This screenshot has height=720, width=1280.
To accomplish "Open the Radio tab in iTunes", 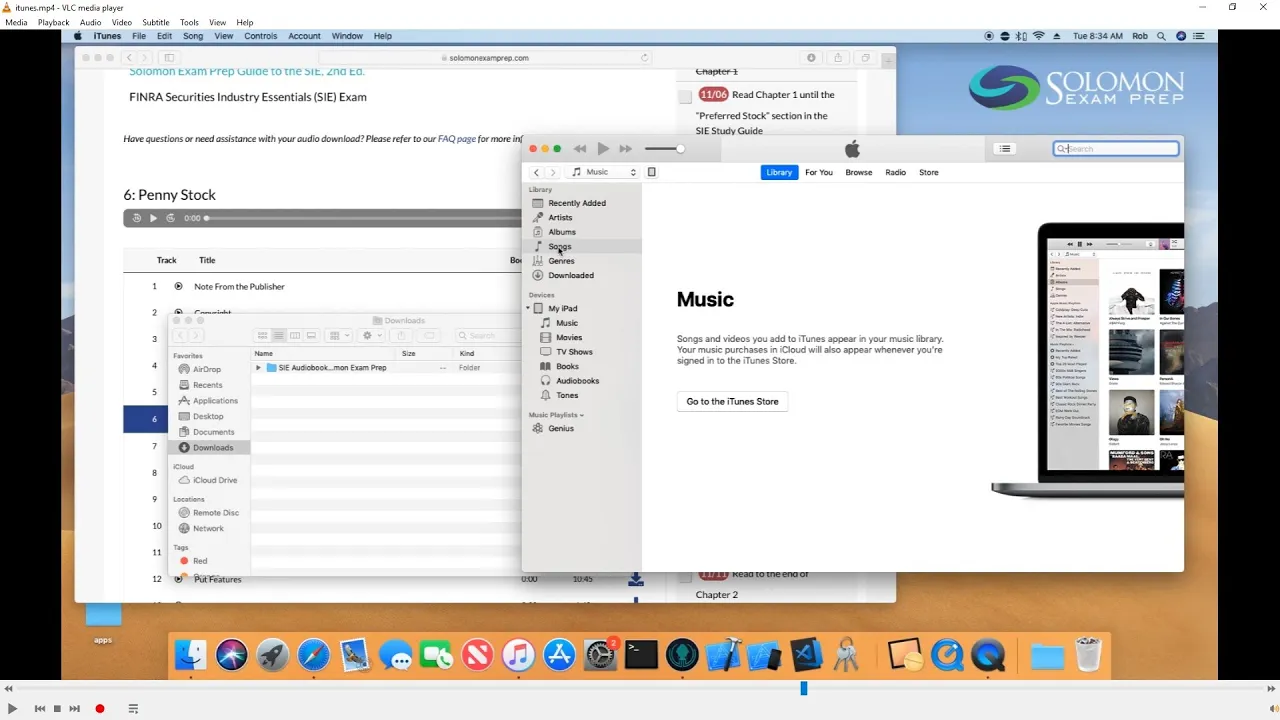I will (895, 172).
